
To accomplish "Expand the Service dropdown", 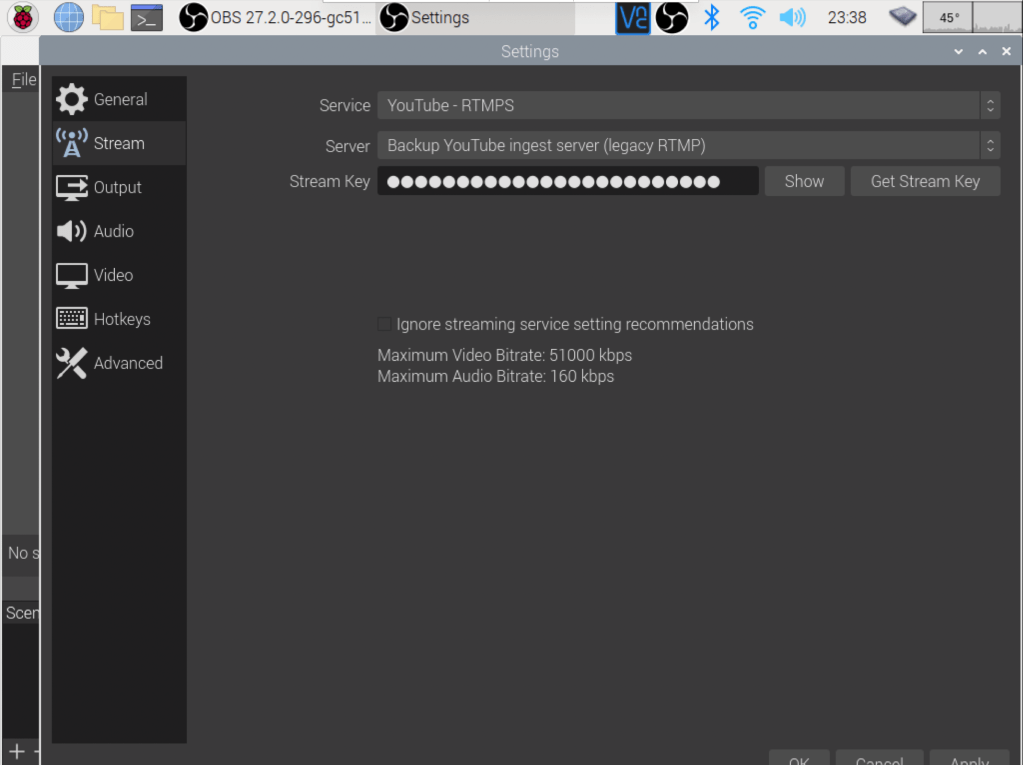I will coord(688,105).
